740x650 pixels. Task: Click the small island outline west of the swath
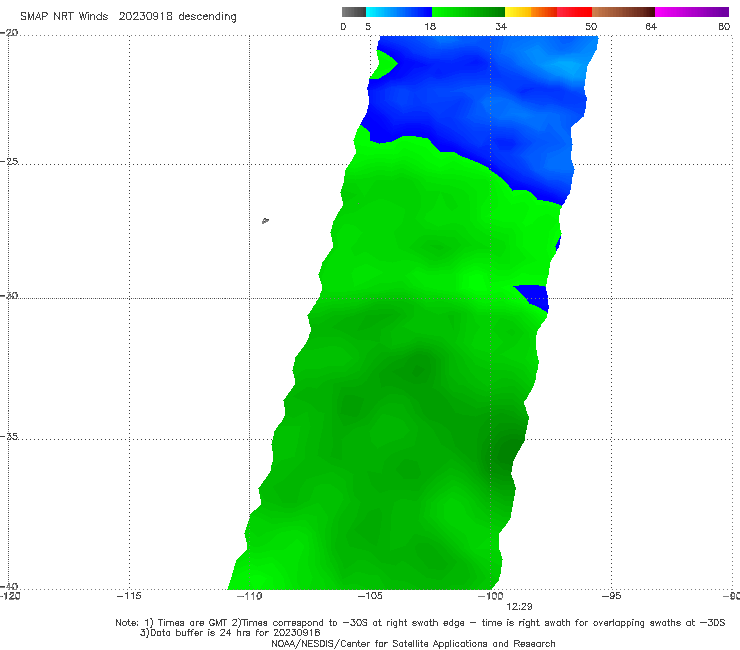click(265, 220)
